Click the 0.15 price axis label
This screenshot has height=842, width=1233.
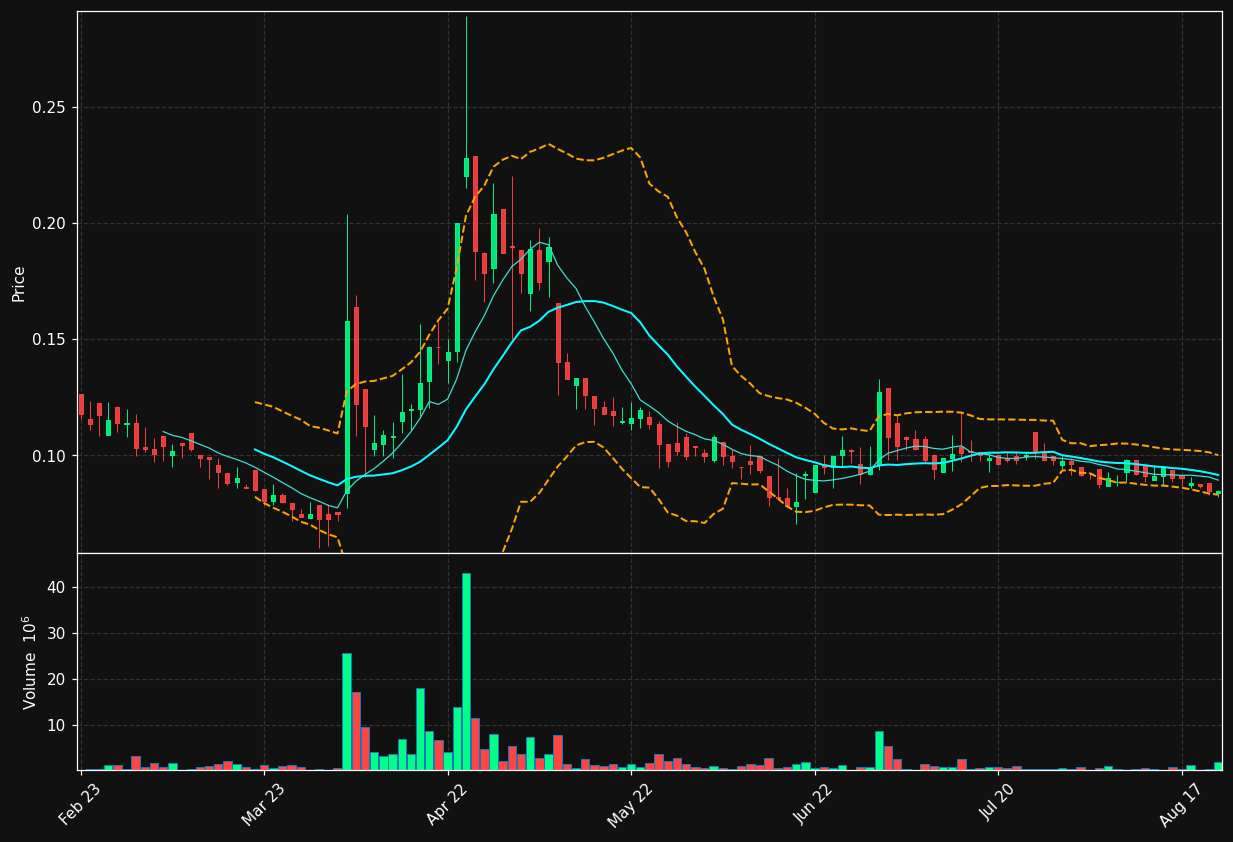49,339
